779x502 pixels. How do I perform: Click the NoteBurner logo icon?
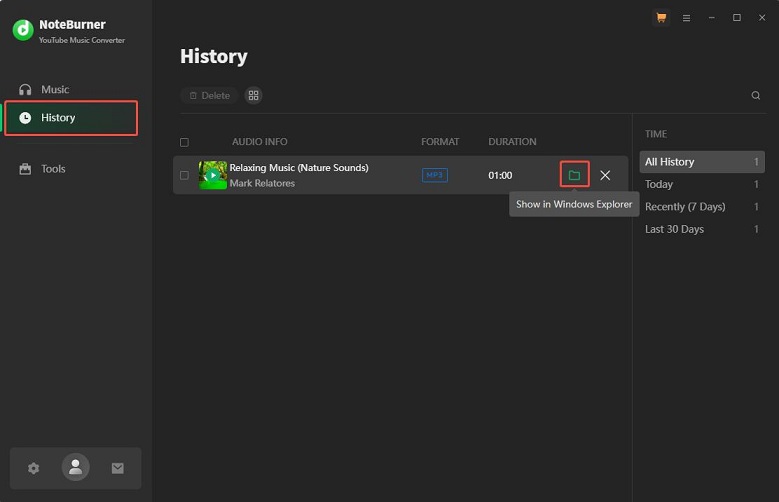[x=23, y=30]
